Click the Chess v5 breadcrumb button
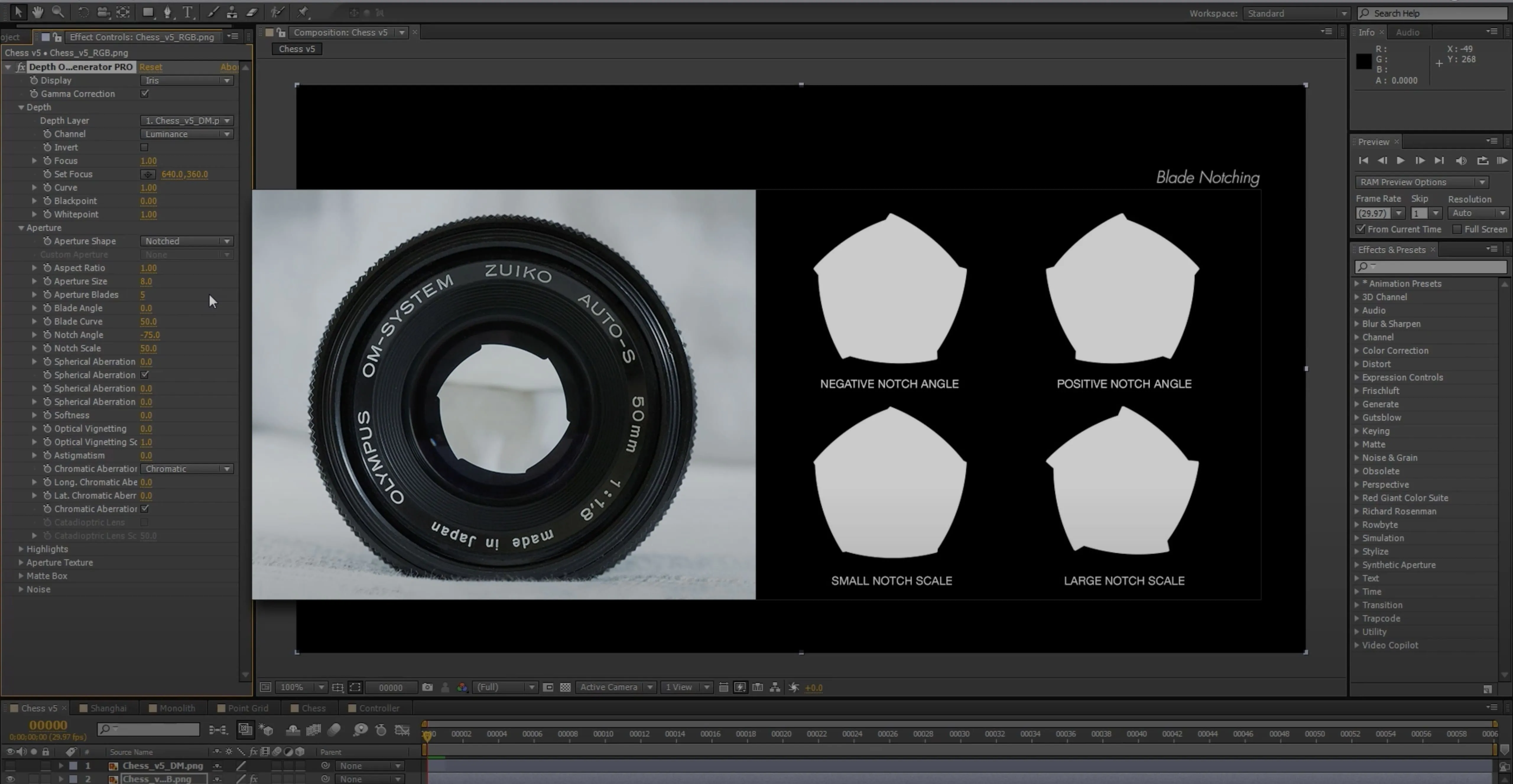 pos(297,49)
